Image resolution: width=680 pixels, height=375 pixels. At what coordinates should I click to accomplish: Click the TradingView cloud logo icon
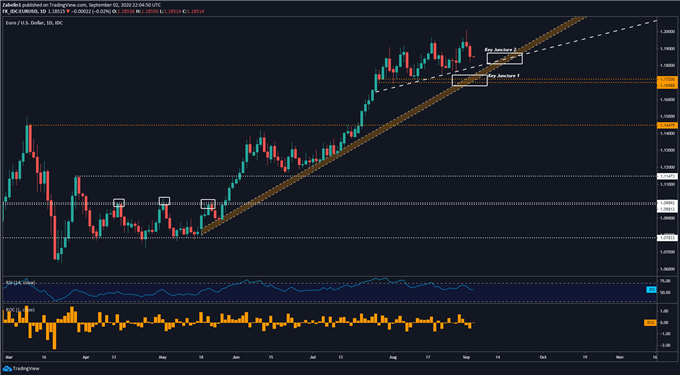(x=7, y=368)
